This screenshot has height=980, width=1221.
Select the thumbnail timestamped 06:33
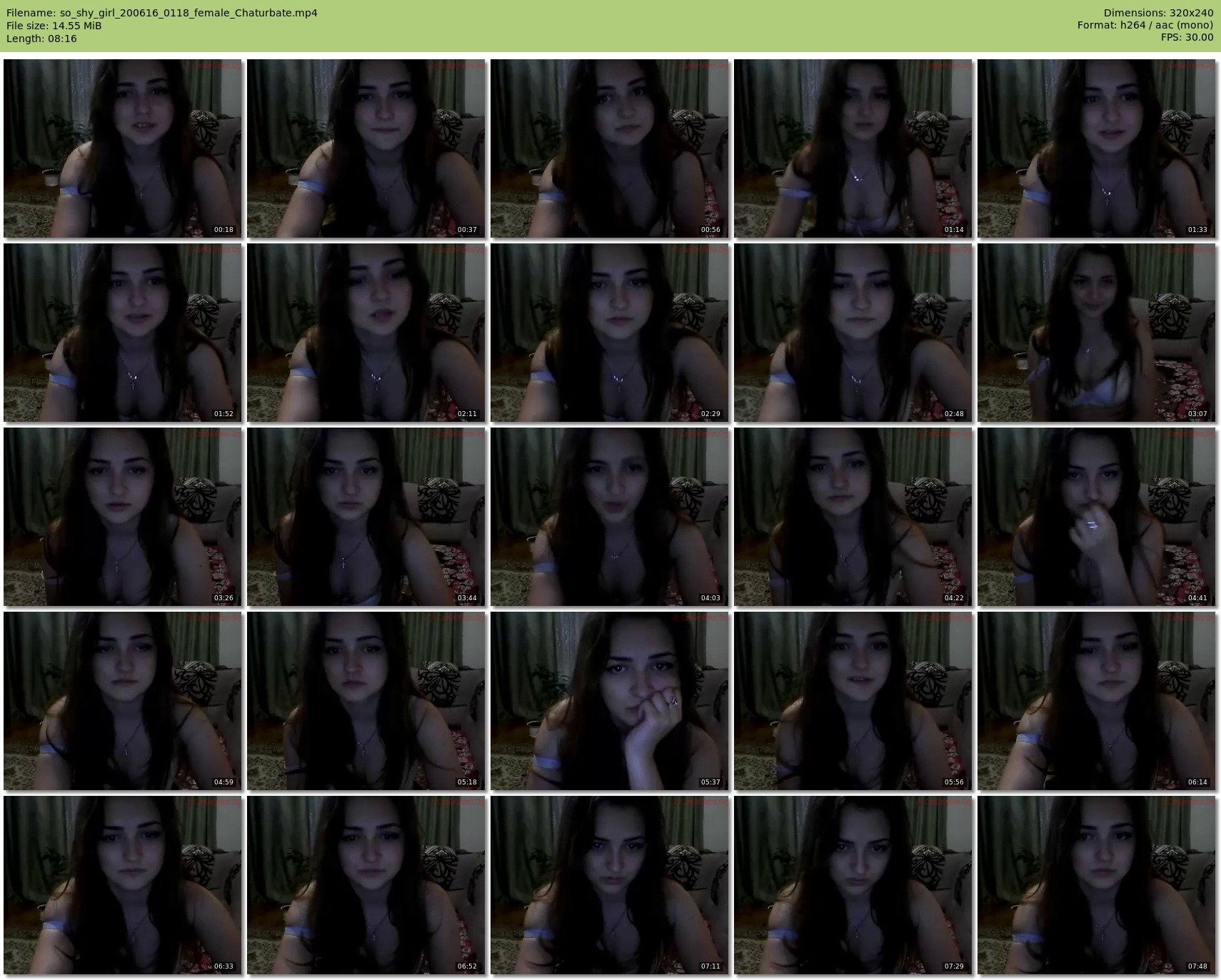[x=123, y=885]
